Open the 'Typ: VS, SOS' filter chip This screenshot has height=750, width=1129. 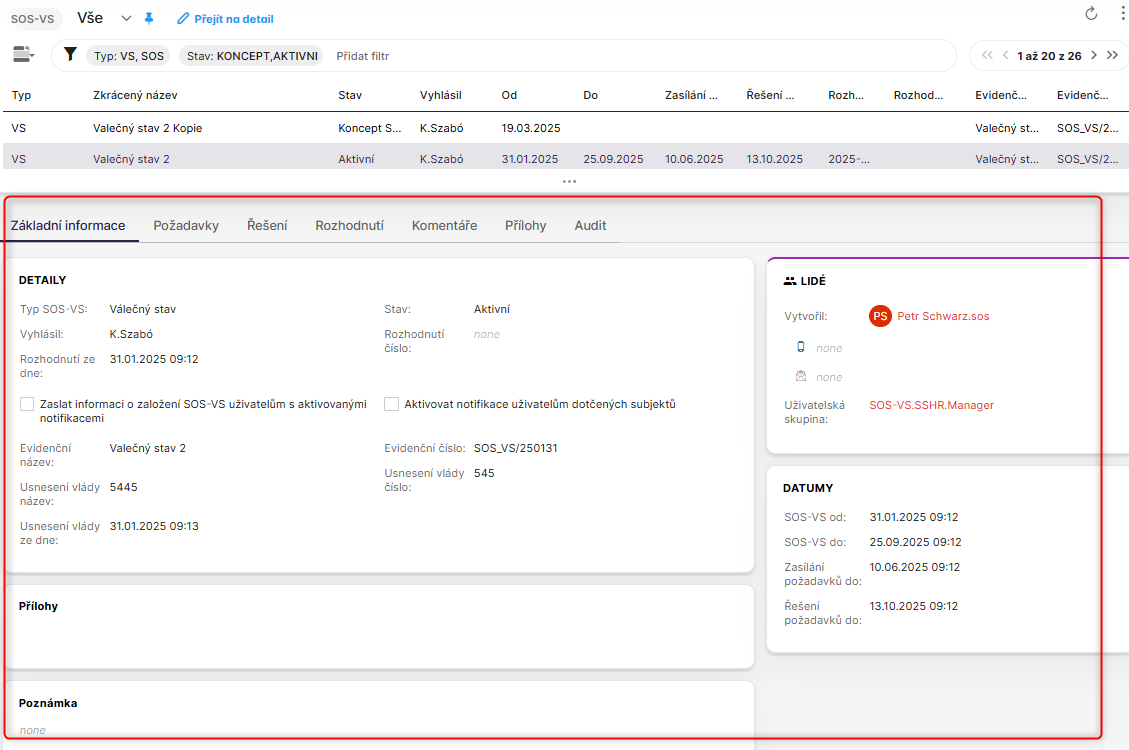(x=127, y=56)
